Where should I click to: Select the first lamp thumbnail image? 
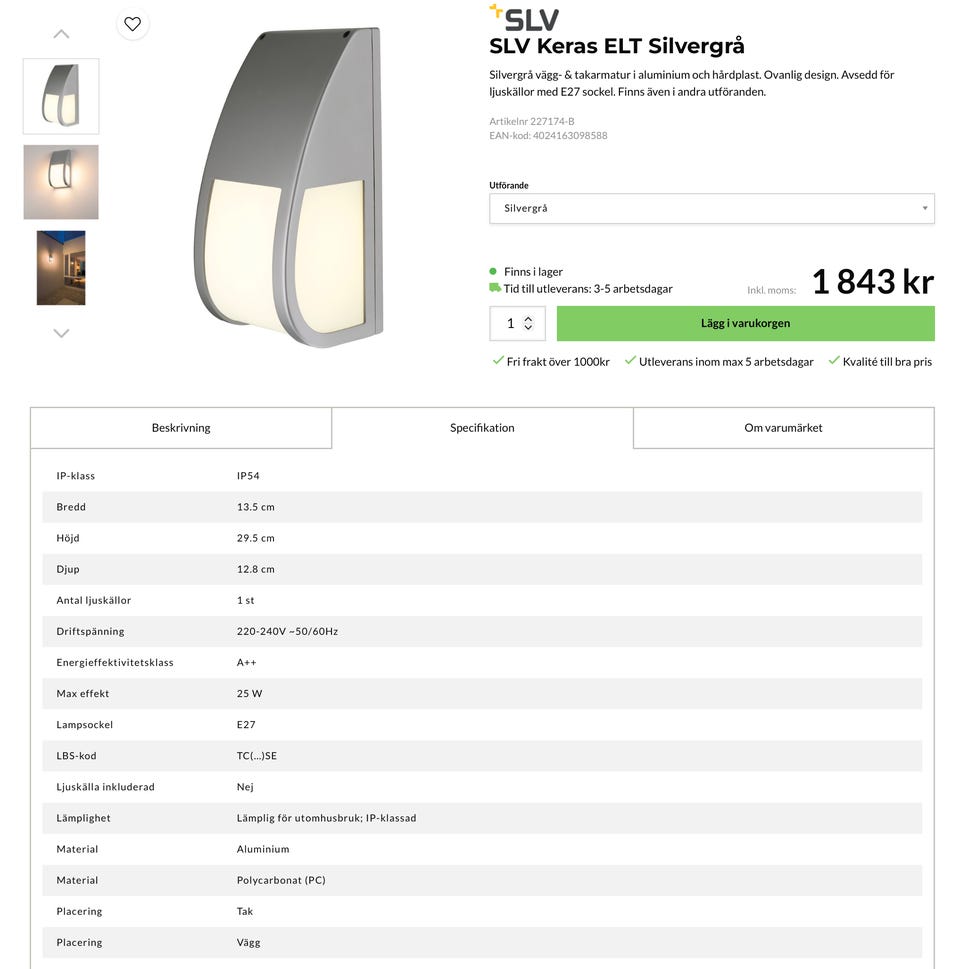(61, 96)
